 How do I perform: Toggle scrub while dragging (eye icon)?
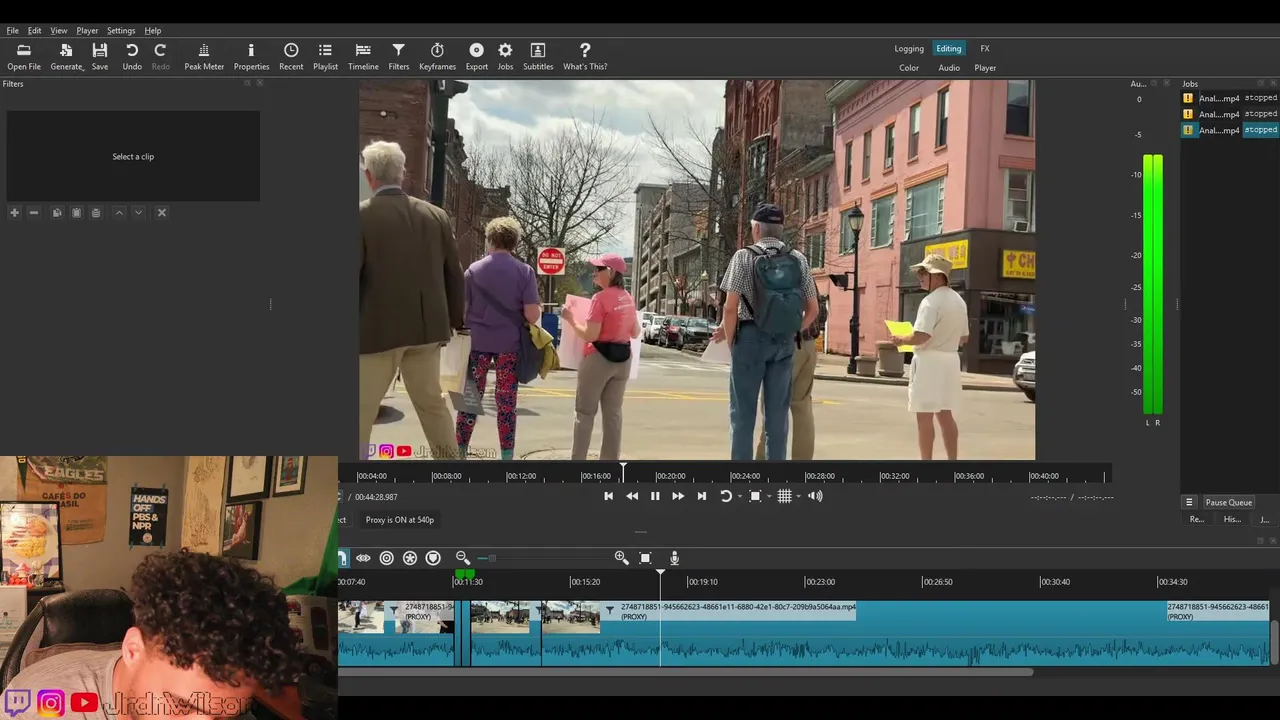point(363,558)
